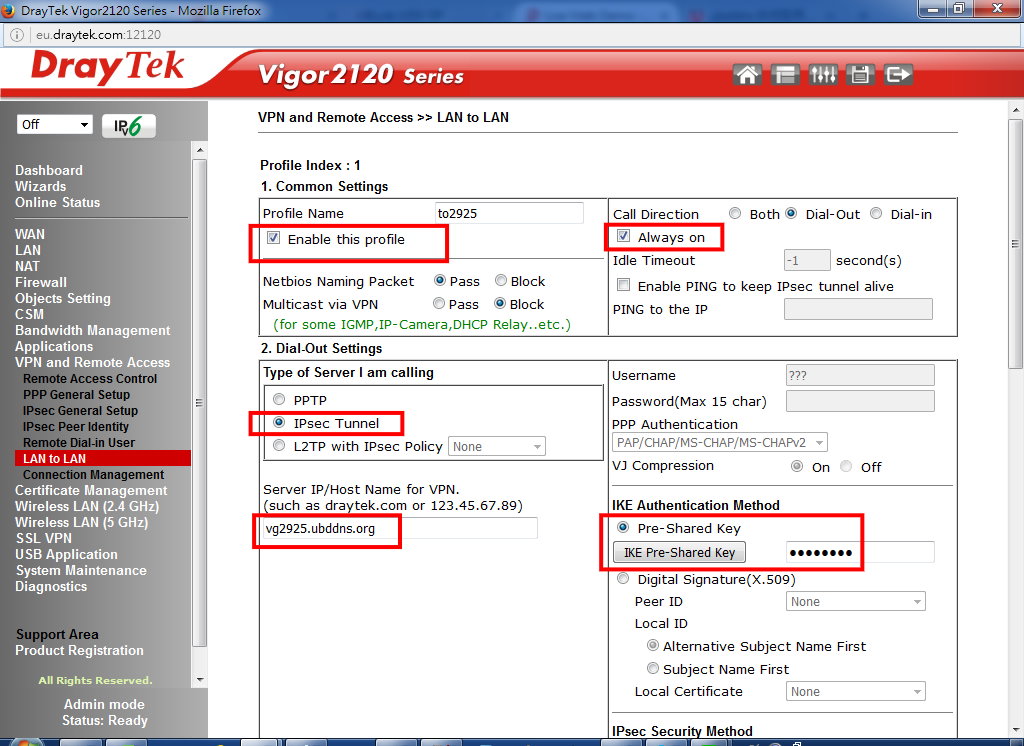Click the floppy disk save icon
The image size is (1024, 746).
pyautogui.click(x=860, y=75)
